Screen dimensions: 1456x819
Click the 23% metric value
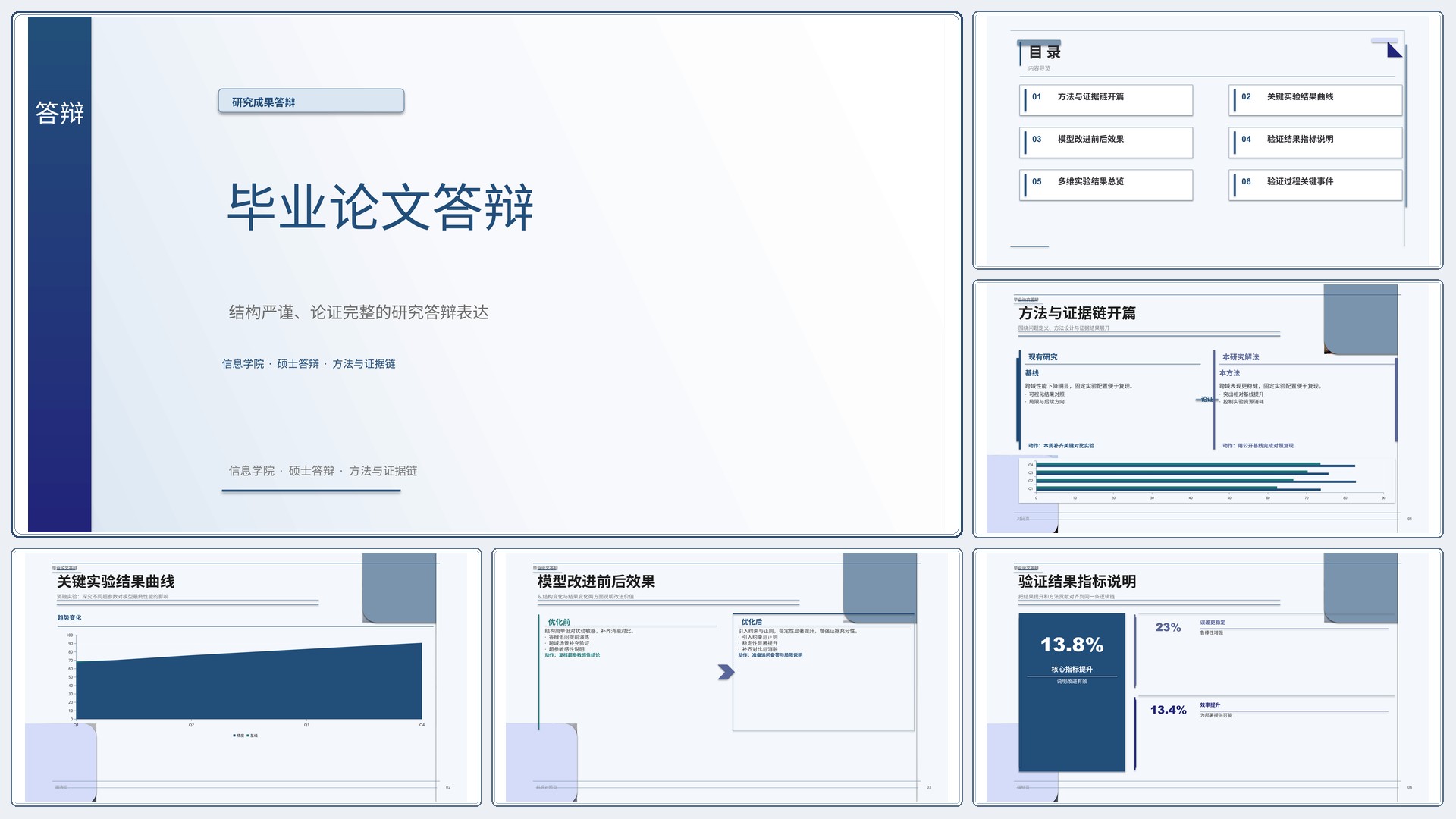point(1168,627)
